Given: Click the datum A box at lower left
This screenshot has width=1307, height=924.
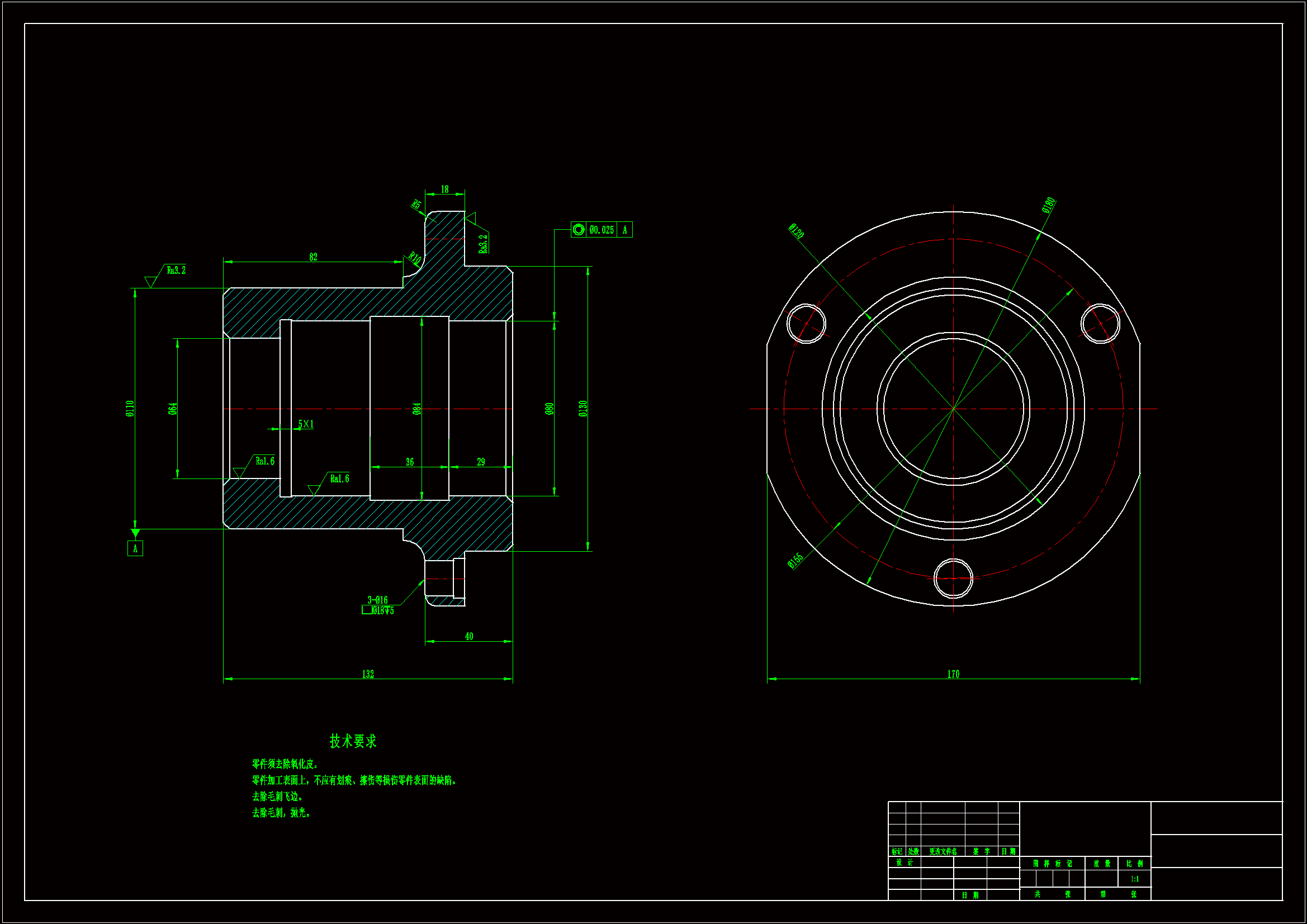Looking at the screenshot, I should click(135, 548).
